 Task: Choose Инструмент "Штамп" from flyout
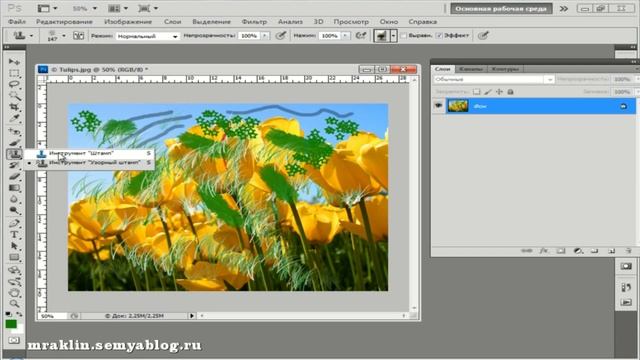point(89,153)
